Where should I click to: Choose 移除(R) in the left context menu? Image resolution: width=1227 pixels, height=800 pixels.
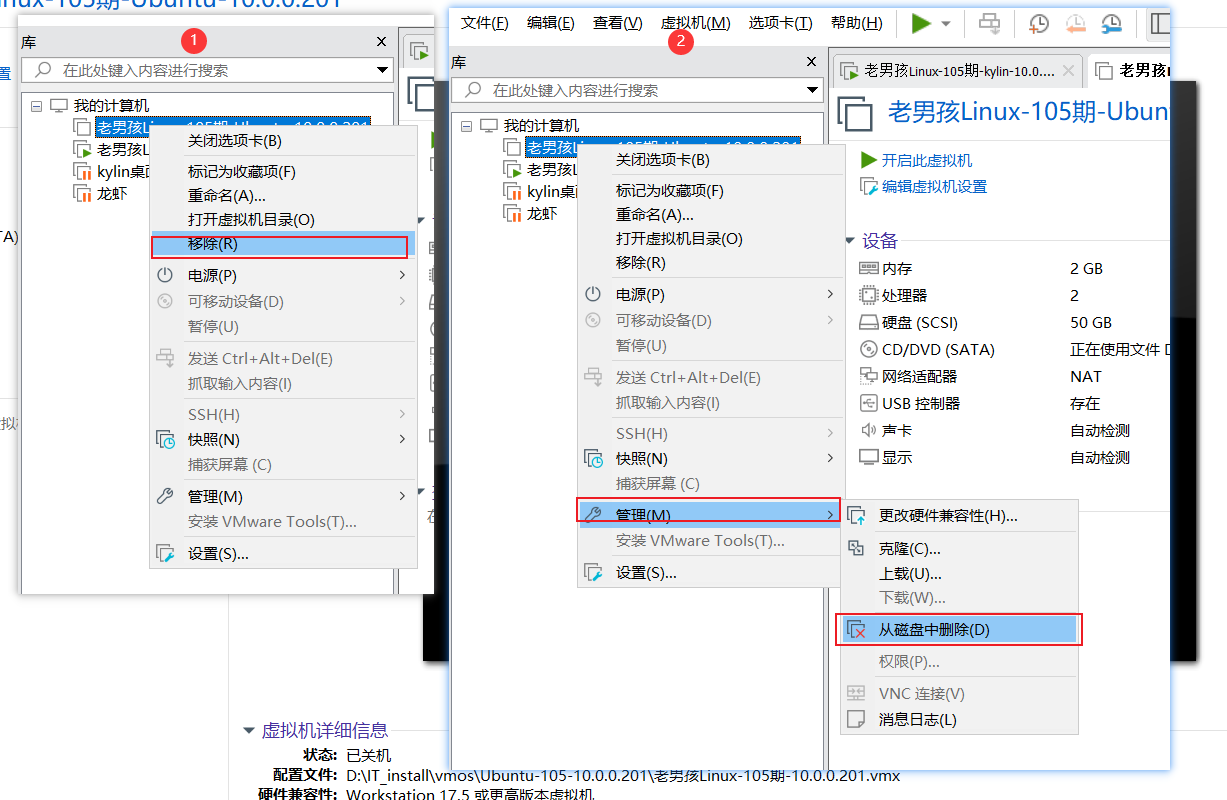pos(280,245)
